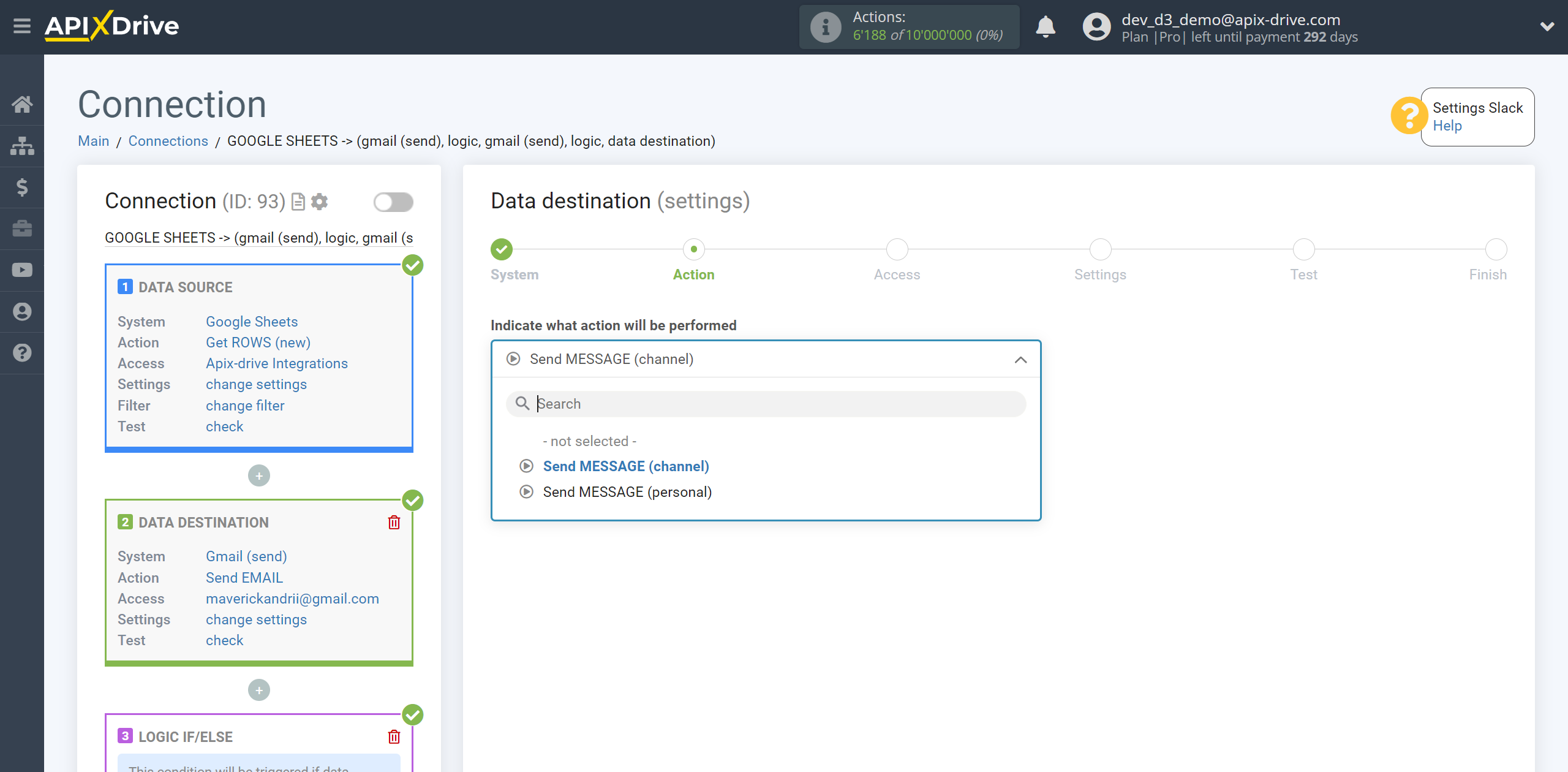This screenshot has width=1568, height=772.
Task: Open Apix-drive Integrations access link
Action: (277, 363)
